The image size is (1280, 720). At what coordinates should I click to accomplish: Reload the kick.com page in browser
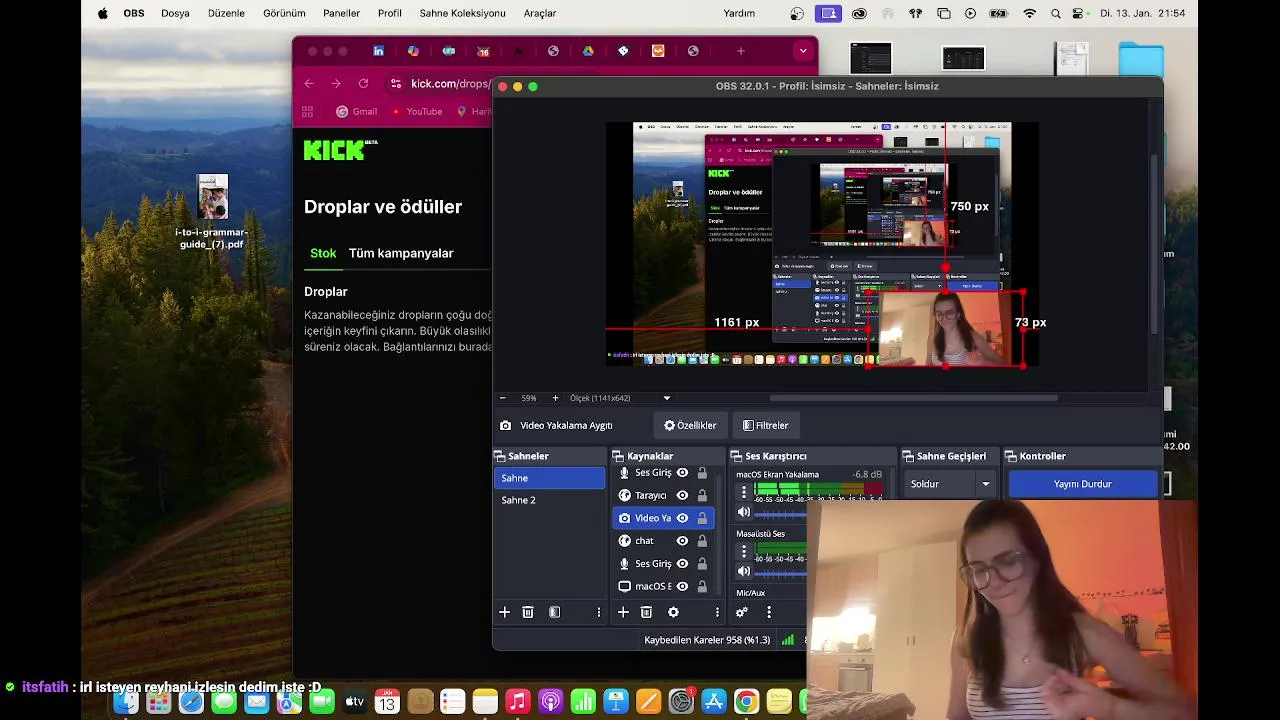tap(363, 84)
